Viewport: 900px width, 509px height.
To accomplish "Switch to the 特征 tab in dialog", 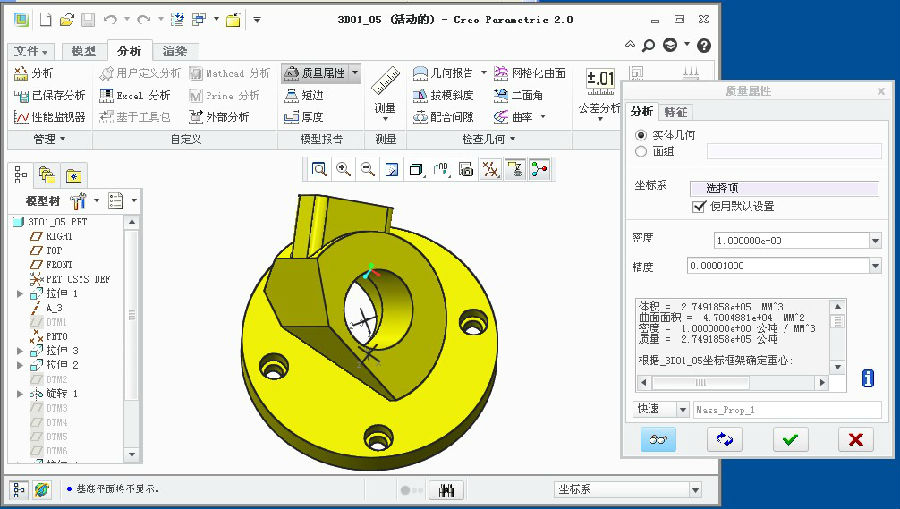I will (676, 112).
